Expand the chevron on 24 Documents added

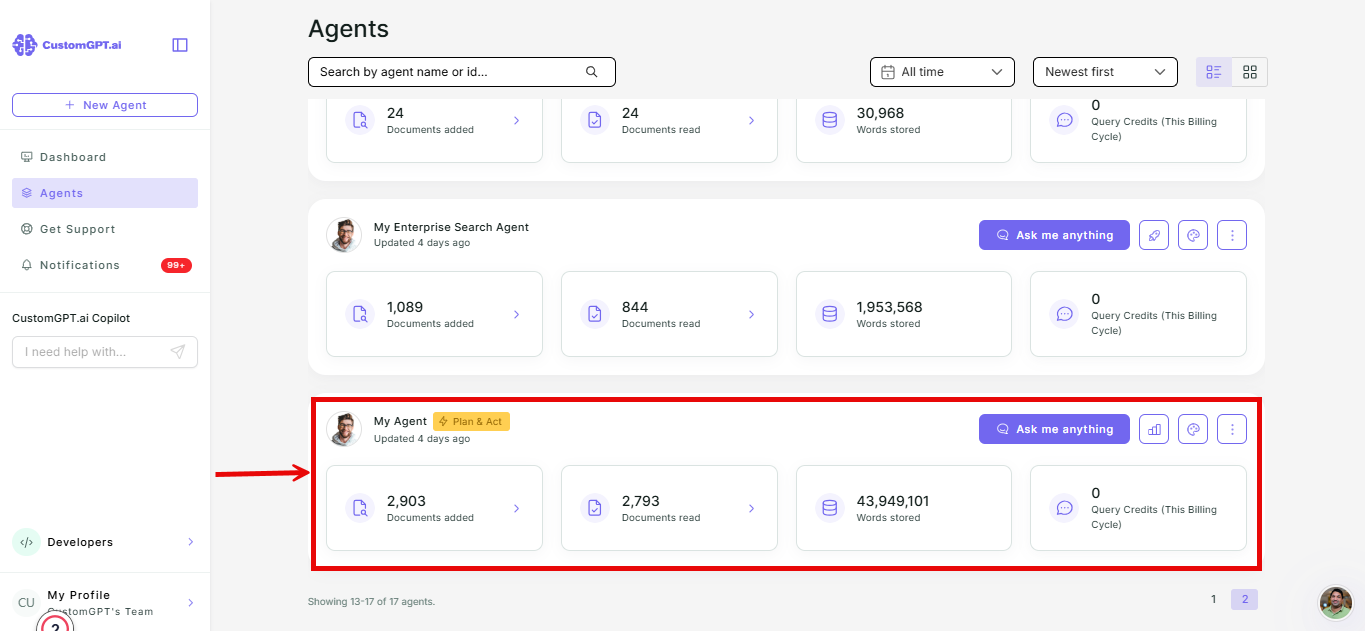(517, 120)
